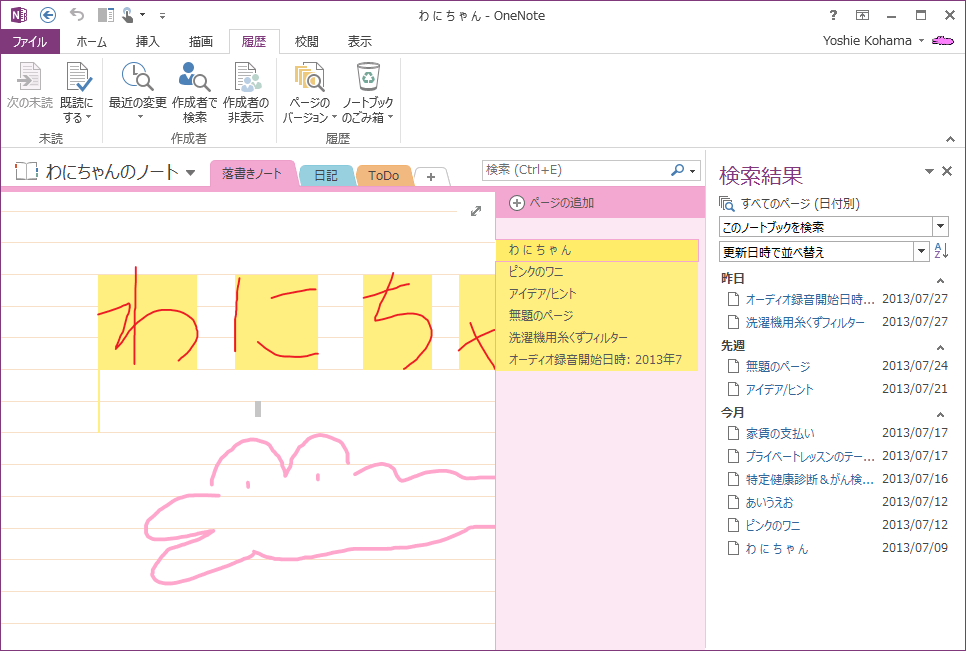Close the 検索結果 pane
The image size is (966, 651).
pos(948,171)
